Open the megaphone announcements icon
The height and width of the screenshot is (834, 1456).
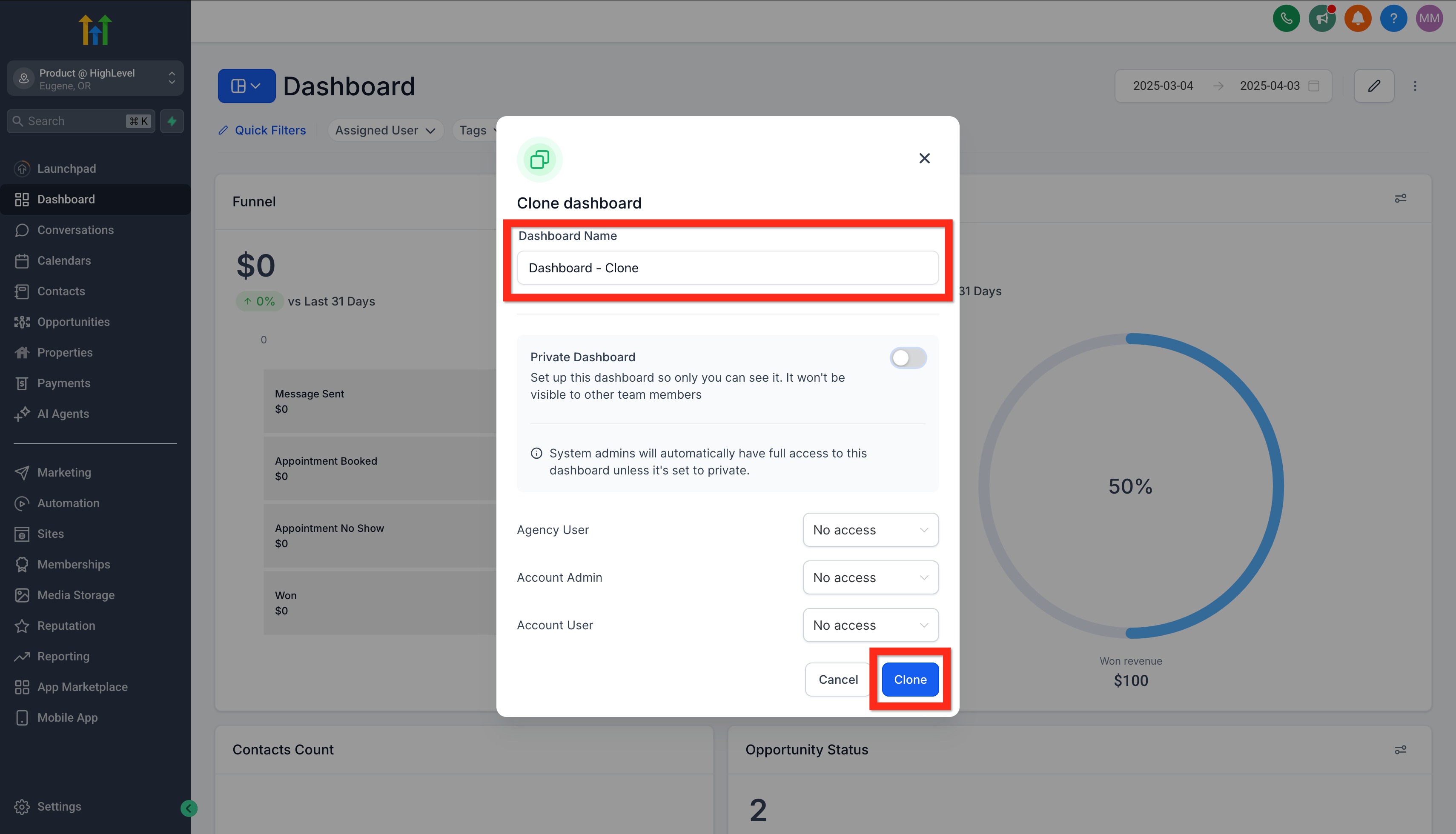[x=1322, y=19]
